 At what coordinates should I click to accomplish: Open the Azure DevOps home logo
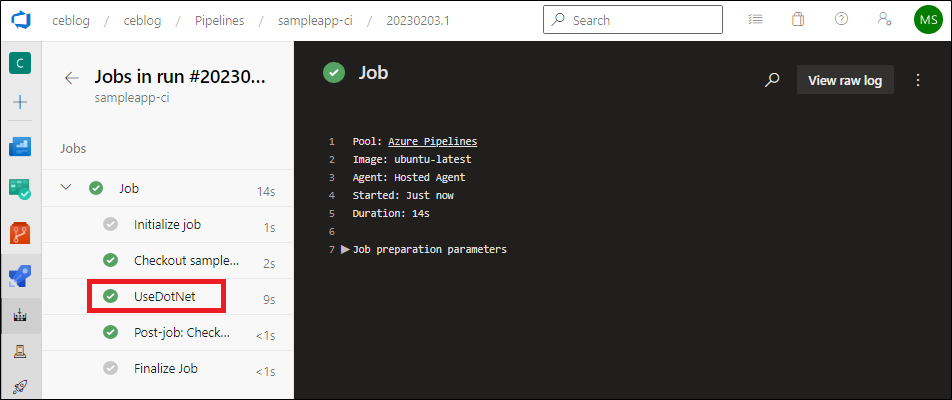point(20,20)
